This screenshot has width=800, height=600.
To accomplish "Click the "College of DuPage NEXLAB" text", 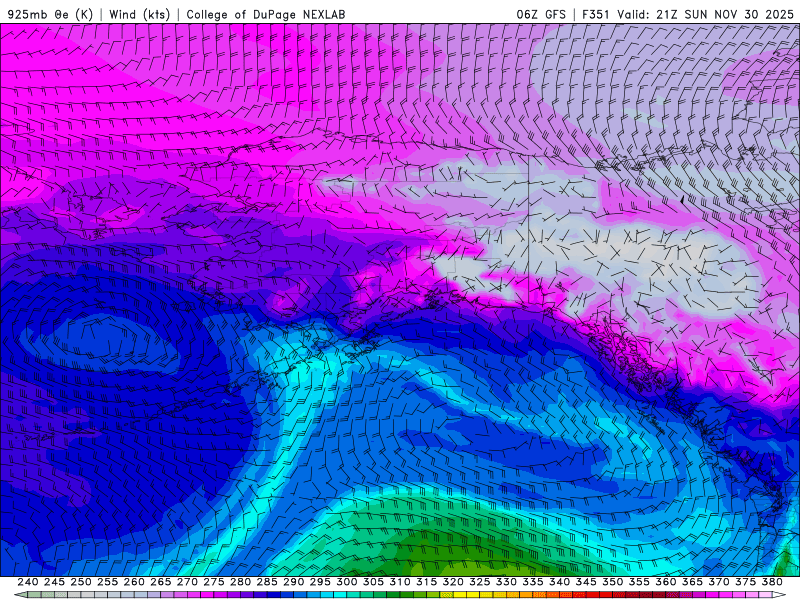I will point(266,14).
